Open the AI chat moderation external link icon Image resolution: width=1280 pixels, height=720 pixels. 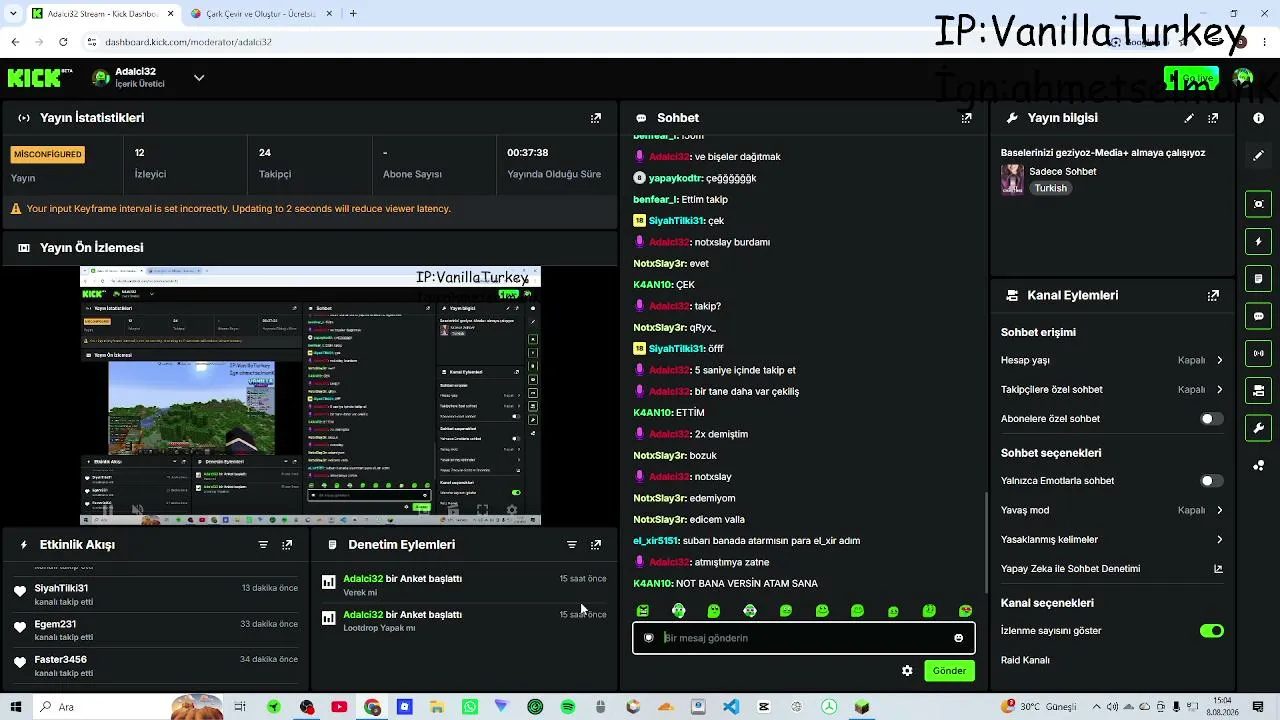[1218, 569]
